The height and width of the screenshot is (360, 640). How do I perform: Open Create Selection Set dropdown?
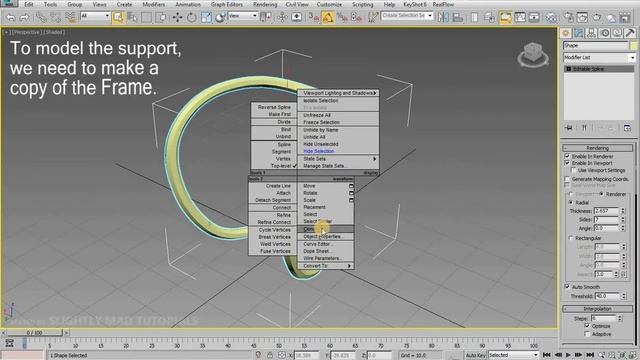[x=407, y=16]
